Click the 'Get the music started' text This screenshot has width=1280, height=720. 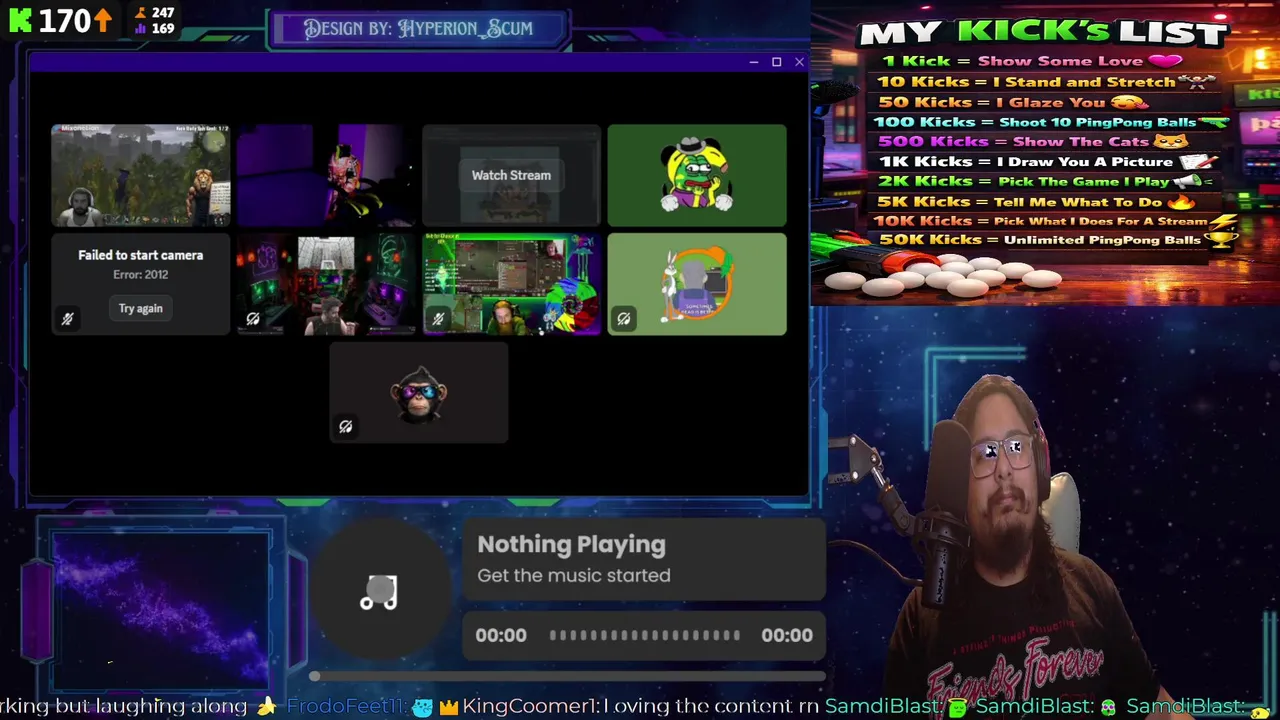[x=574, y=575]
